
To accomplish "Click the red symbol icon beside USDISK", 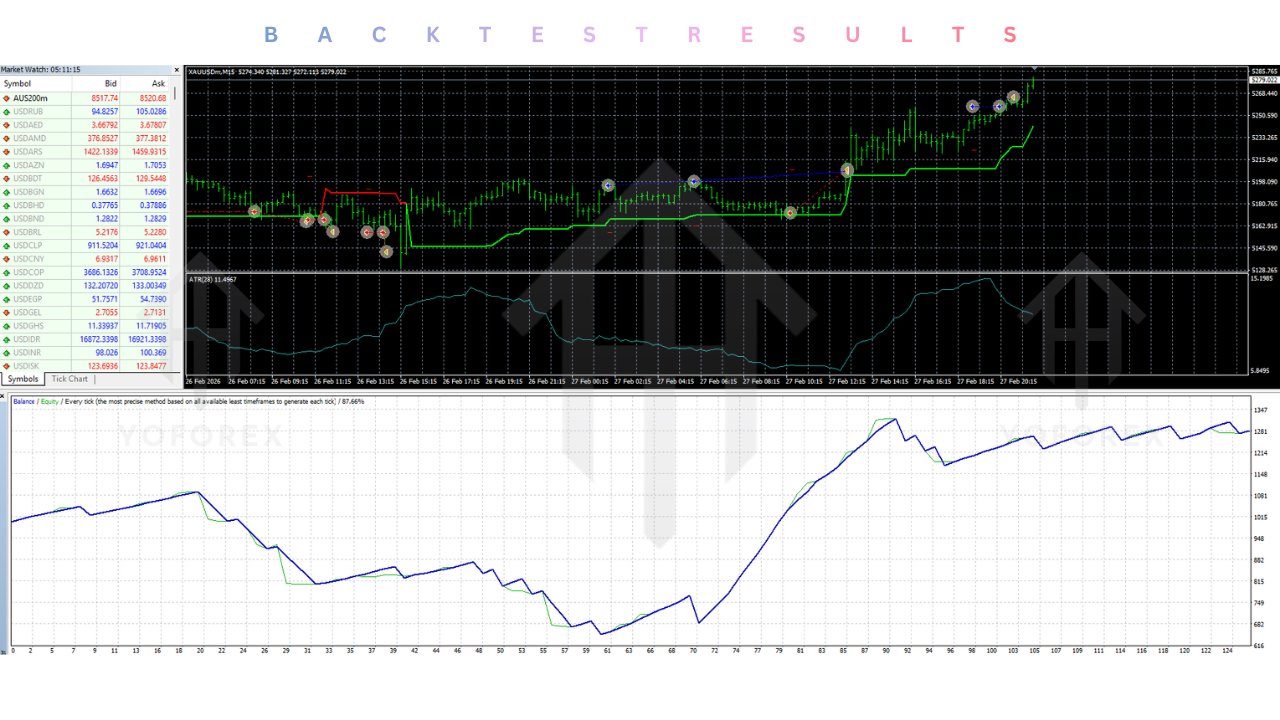I will (8, 365).
